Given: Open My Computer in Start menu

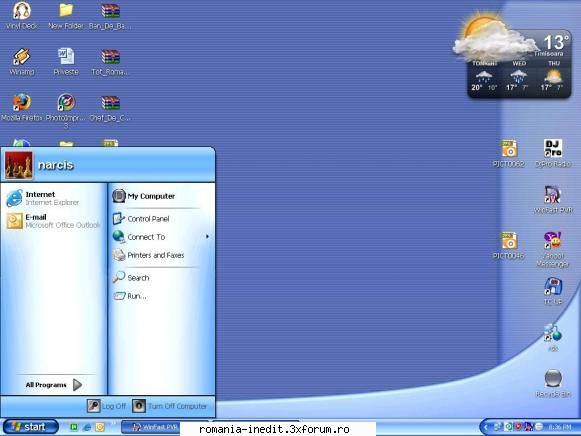Looking at the screenshot, I should pyautogui.click(x=144, y=196).
